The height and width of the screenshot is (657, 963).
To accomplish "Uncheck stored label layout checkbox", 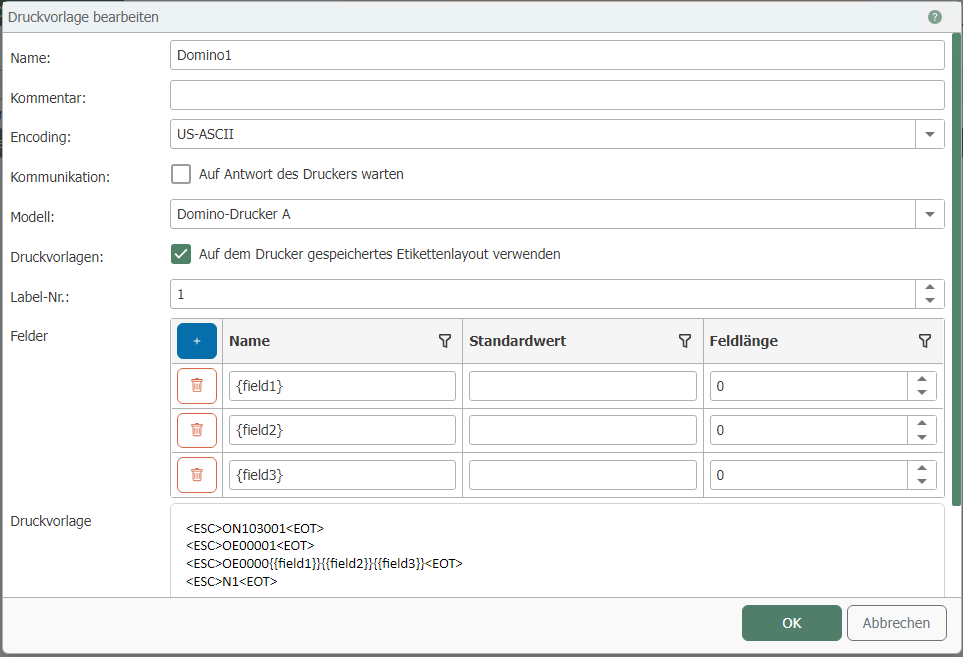I will click(x=181, y=254).
